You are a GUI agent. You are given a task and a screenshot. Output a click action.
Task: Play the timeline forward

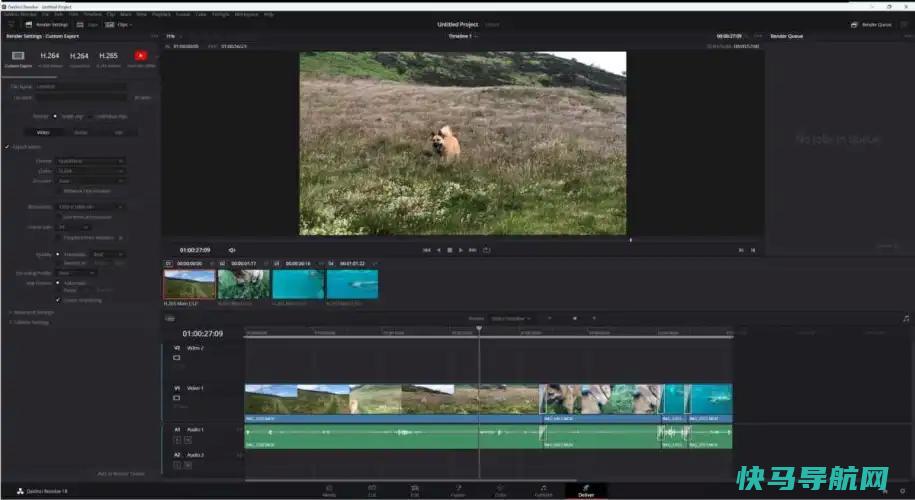(x=460, y=250)
